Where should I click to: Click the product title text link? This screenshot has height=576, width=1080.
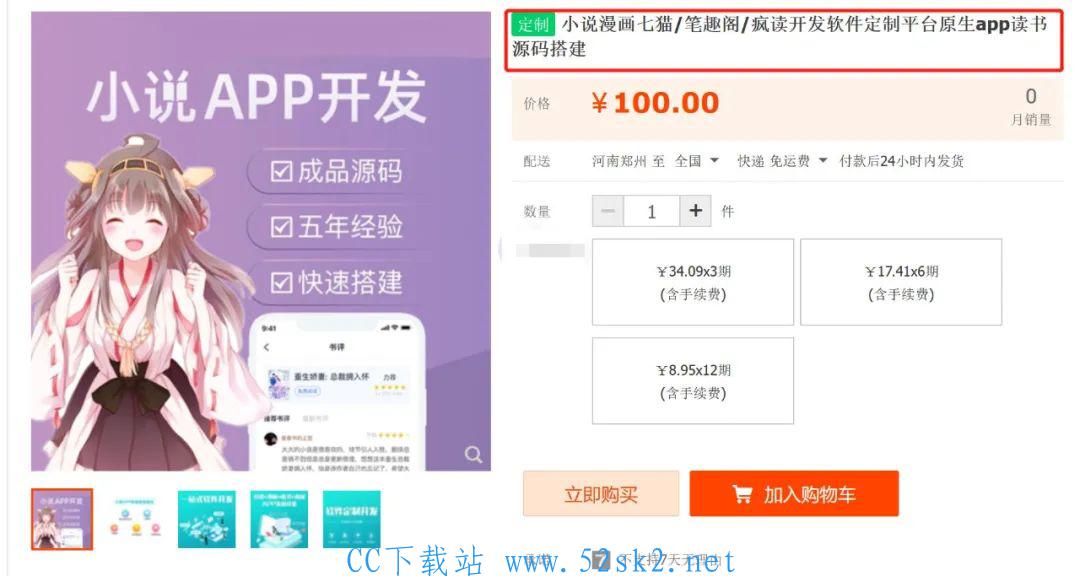(780, 37)
